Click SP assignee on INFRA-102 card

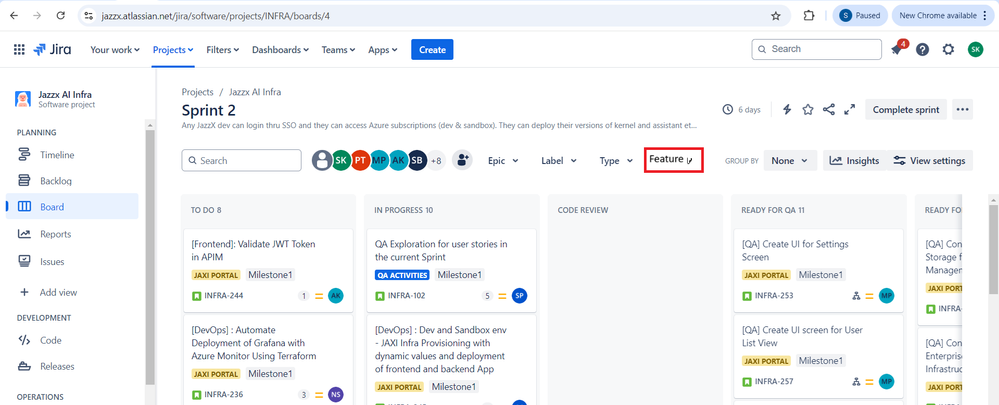click(519, 295)
